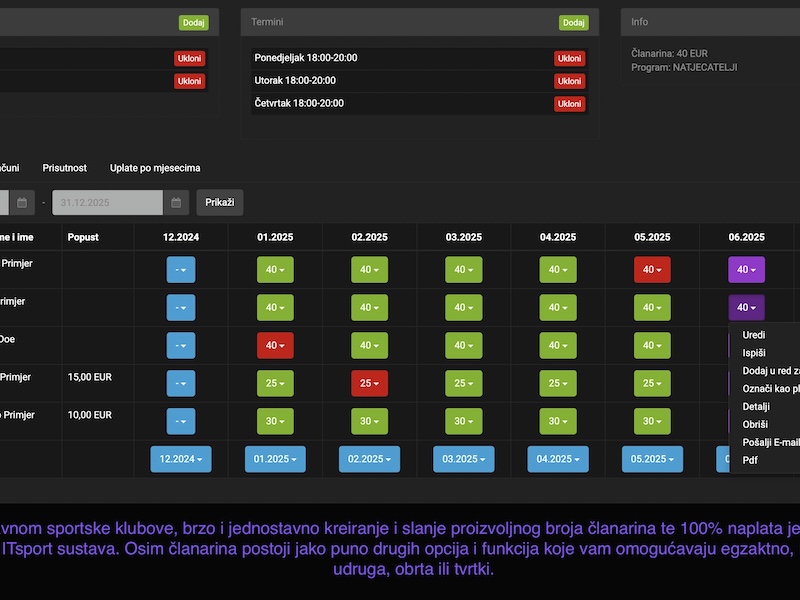Pick Obriši in the dropdown menu
The height and width of the screenshot is (600, 800).
756,425
